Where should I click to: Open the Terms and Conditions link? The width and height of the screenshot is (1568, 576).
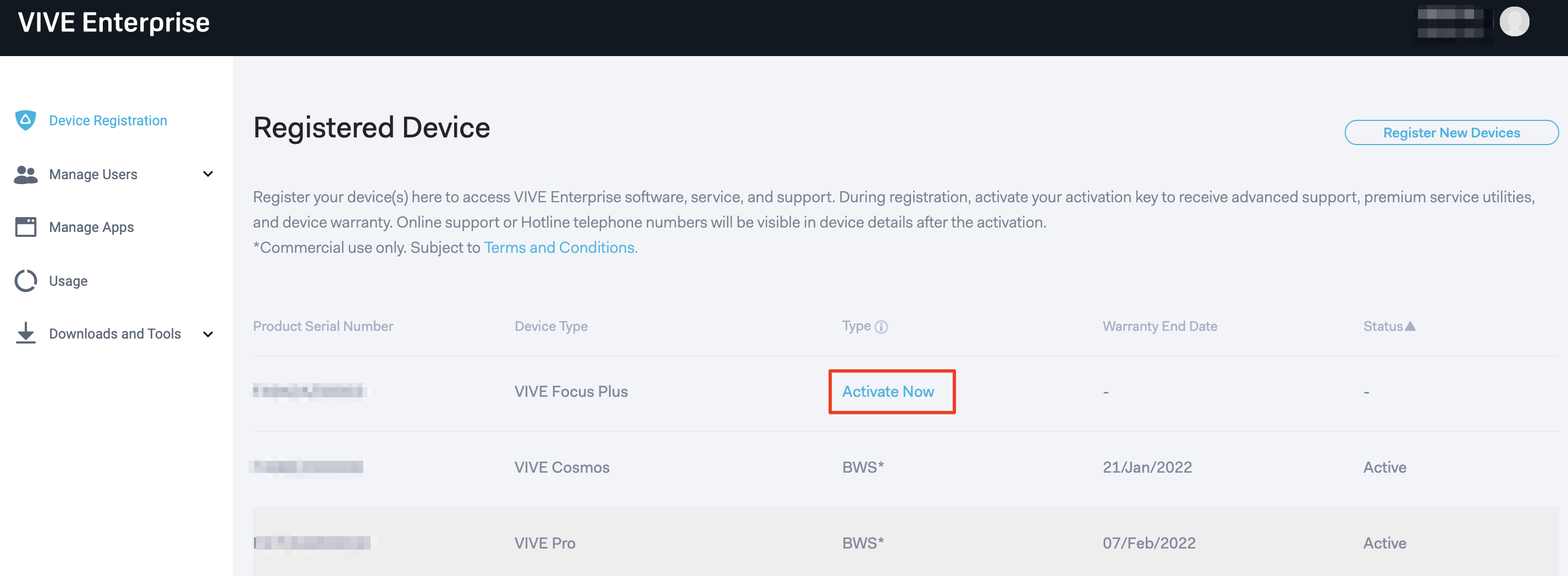[560, 247]
